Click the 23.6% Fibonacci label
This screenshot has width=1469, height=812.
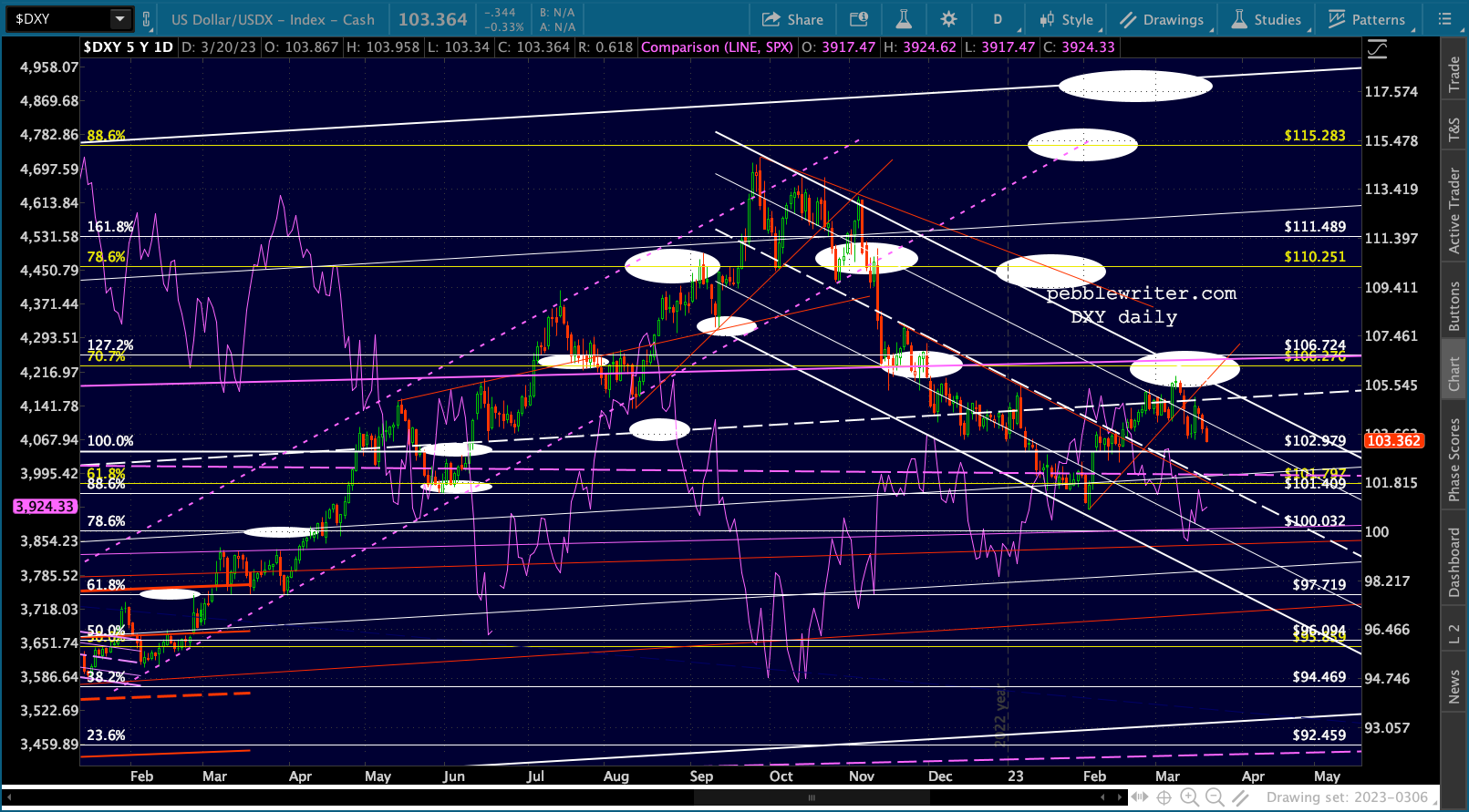coord(107,735)
